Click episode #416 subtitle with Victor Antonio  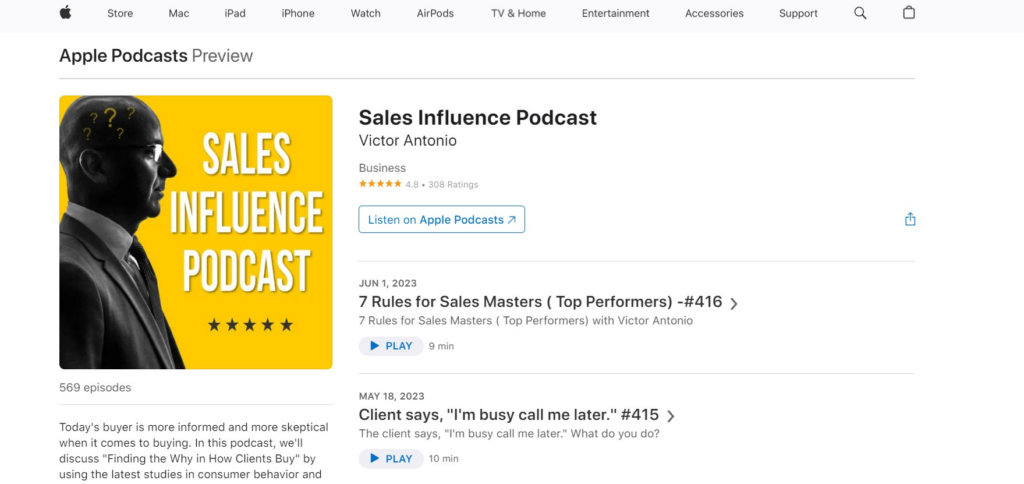click(x=526, y=321)
